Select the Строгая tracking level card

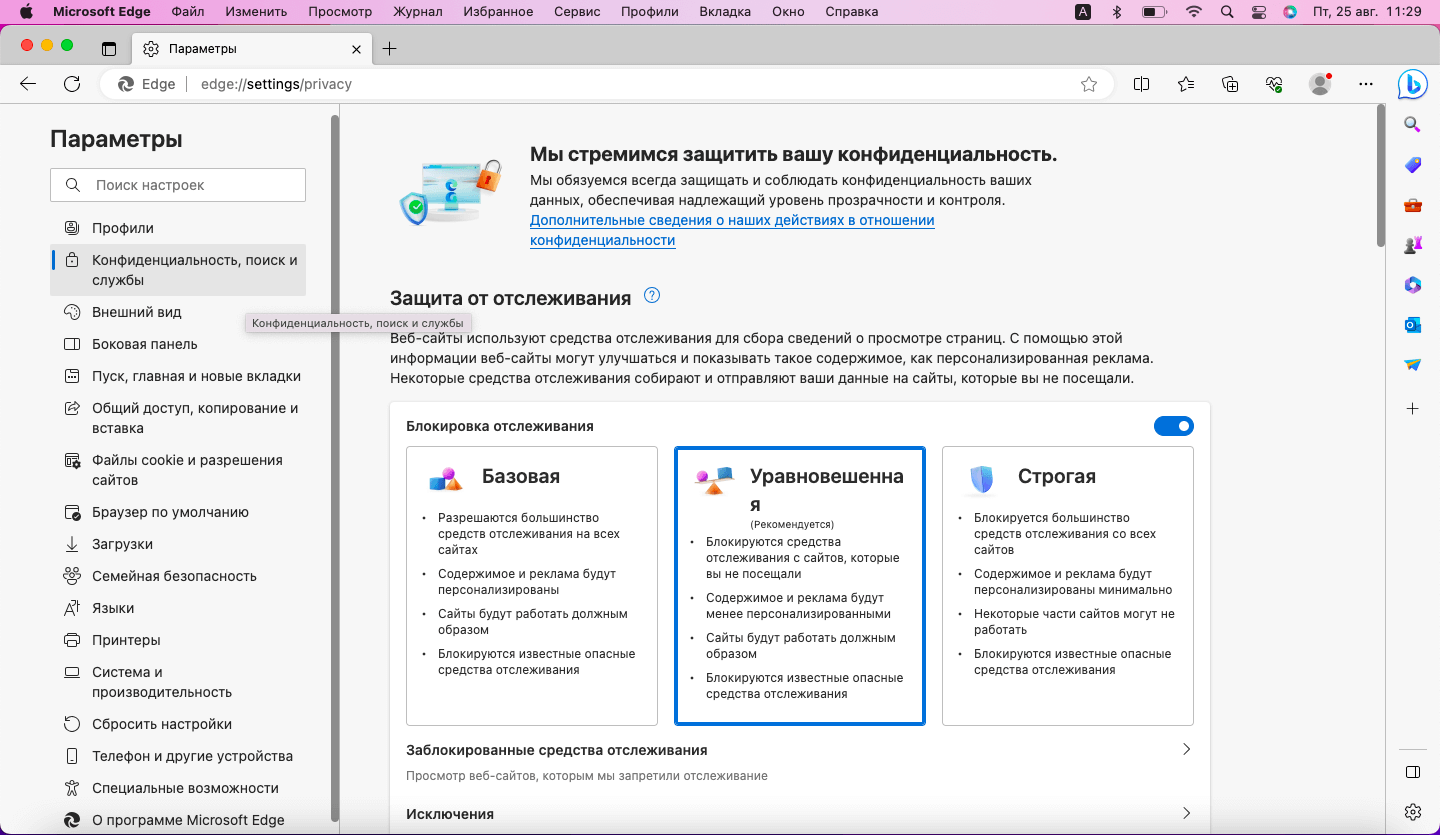click(x=1068, y=586)
